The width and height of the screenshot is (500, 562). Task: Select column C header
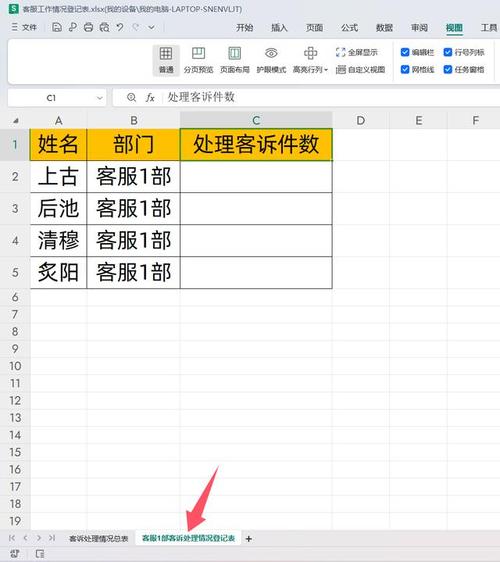tap(256, 120)
